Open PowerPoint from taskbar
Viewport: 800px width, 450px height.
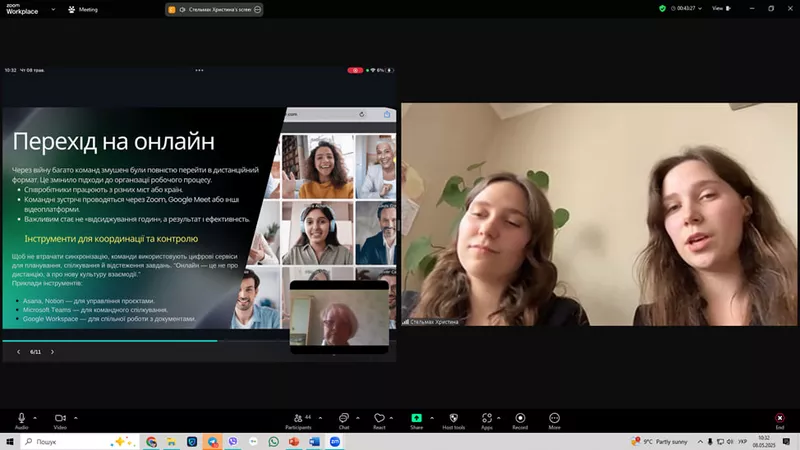[294, 442]
